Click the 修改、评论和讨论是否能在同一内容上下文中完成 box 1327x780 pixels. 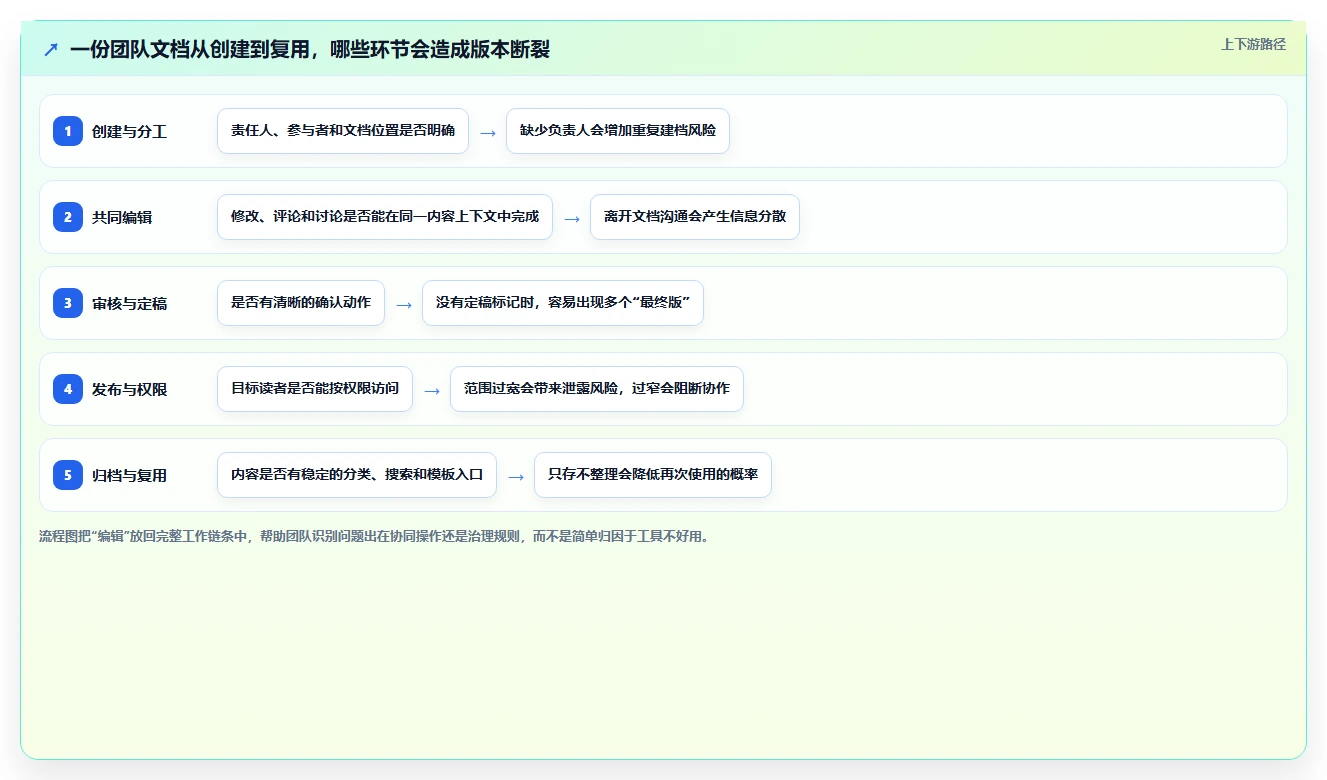[x=385, y=217]
